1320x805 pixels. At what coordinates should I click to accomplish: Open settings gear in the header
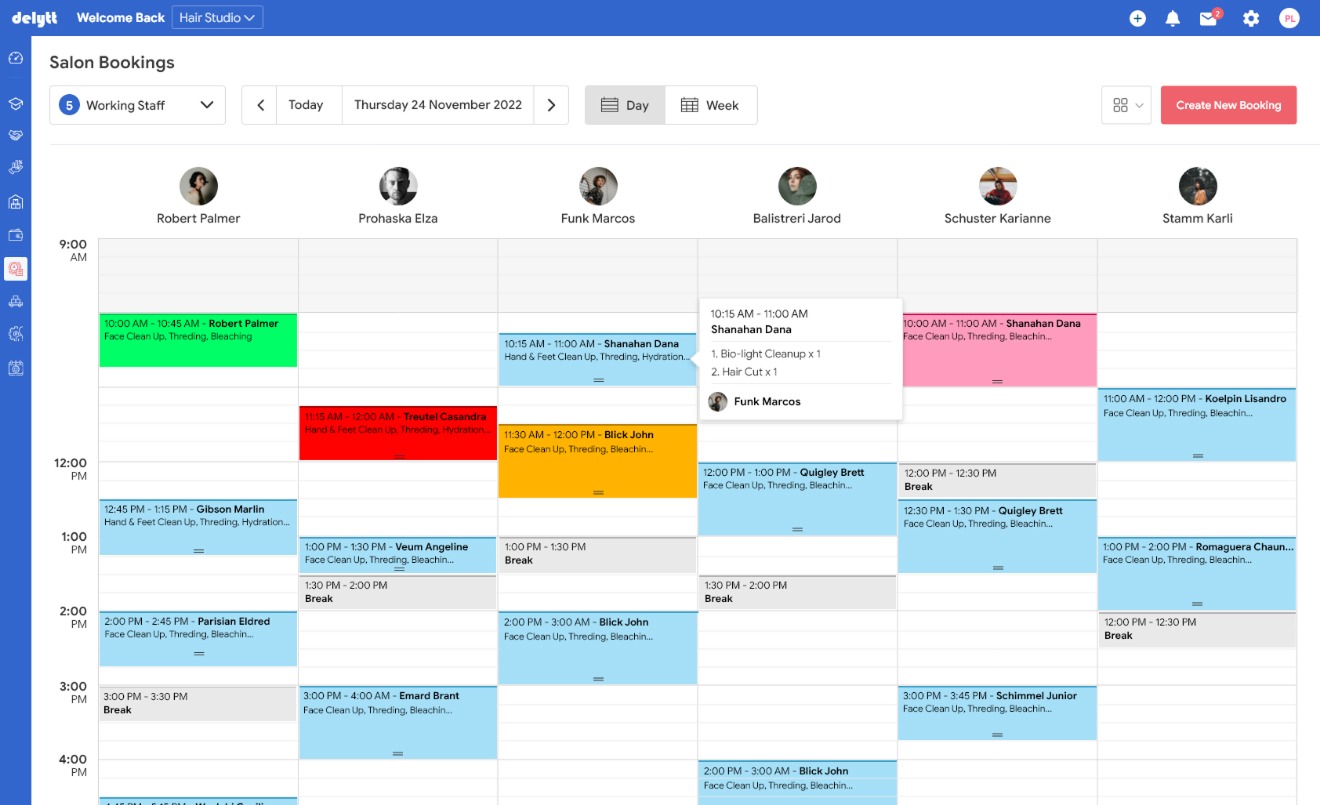[1251, 18]
